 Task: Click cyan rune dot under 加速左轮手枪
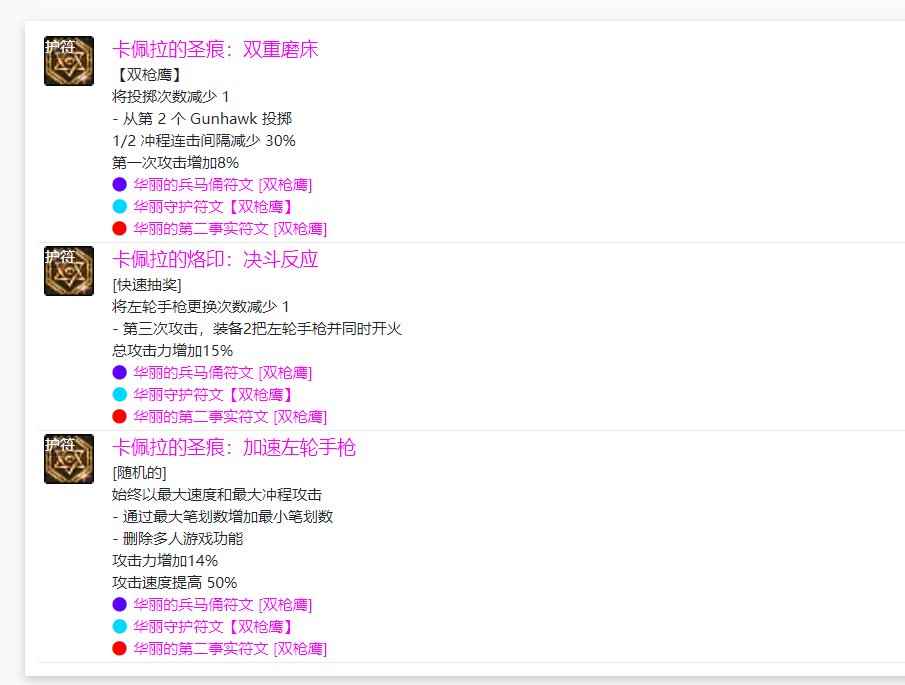pyautogui.click(x=119, y=626)
